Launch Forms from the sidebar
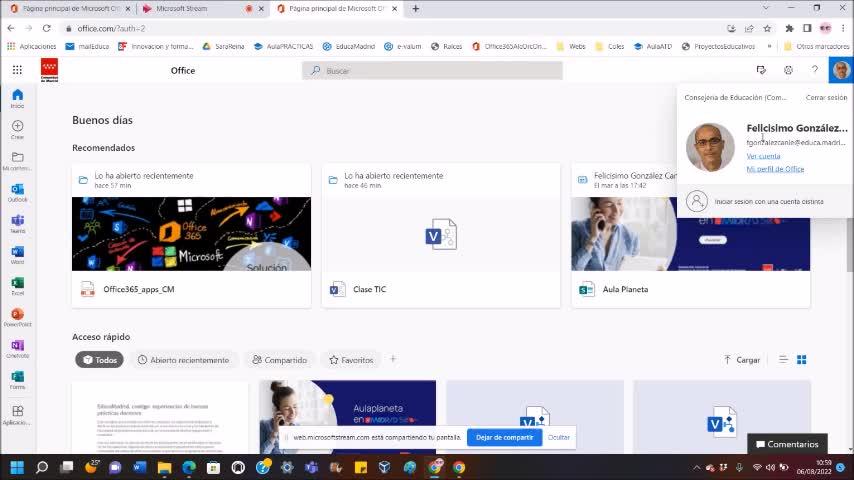 pyautogui.click(x=17, y=380)
